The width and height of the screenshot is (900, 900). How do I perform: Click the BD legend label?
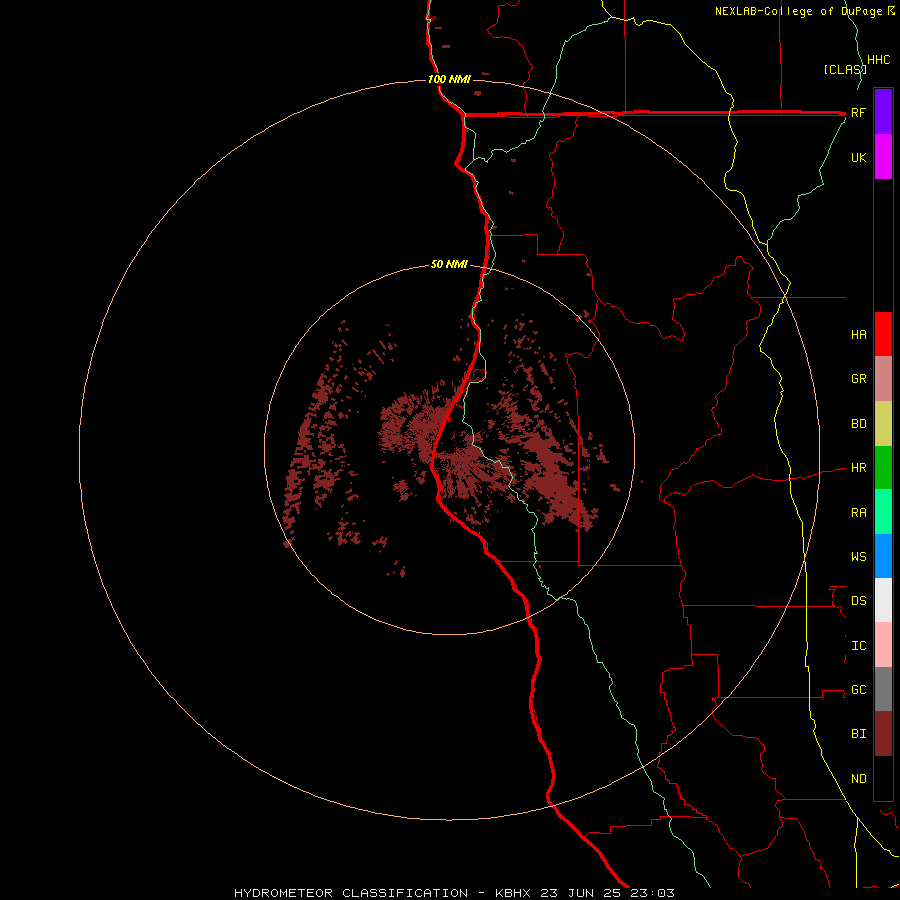[x=858, y=424]
